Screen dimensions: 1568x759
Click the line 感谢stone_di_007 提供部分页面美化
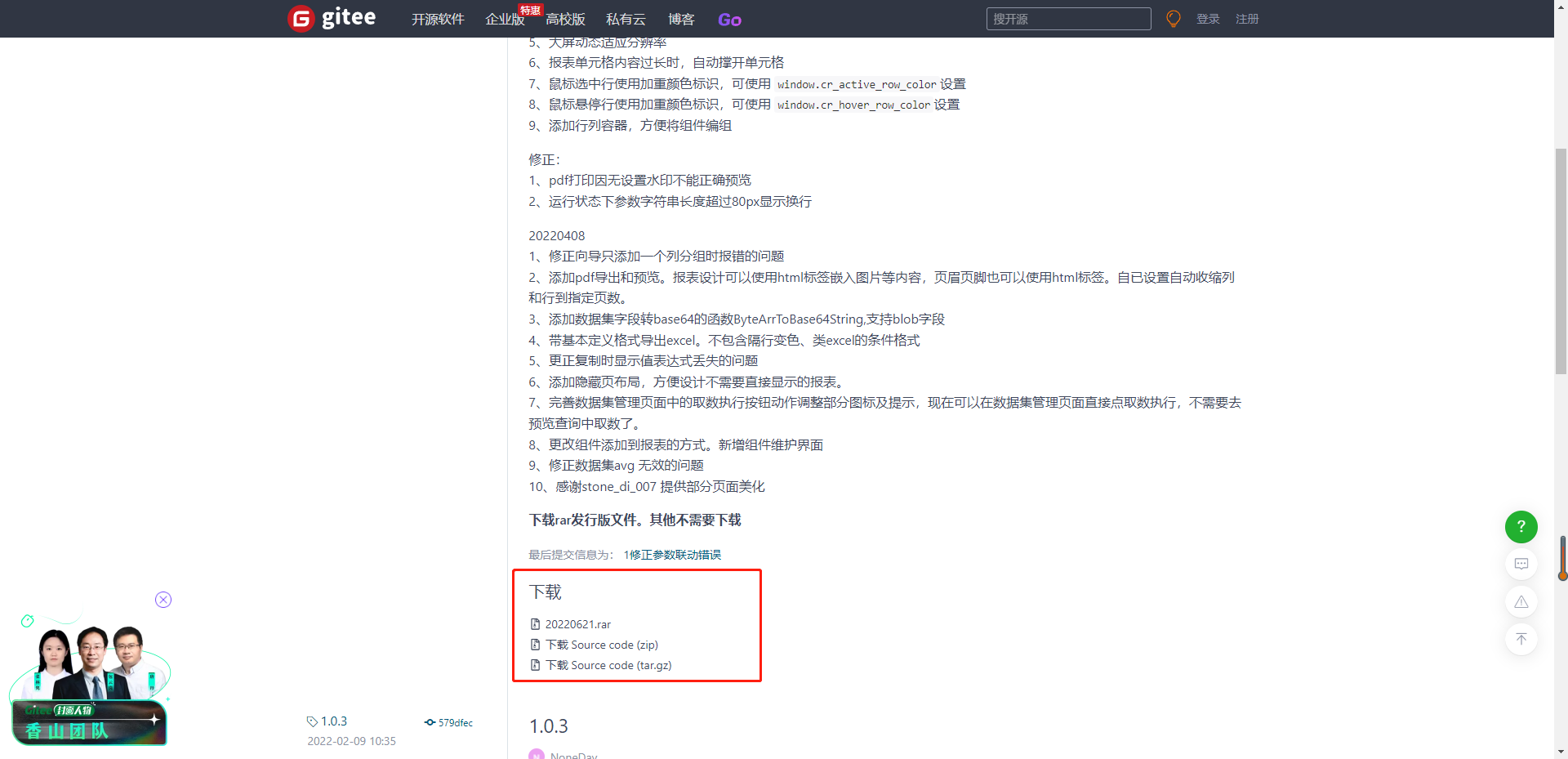pyautogui.click(x=661, y=487)
